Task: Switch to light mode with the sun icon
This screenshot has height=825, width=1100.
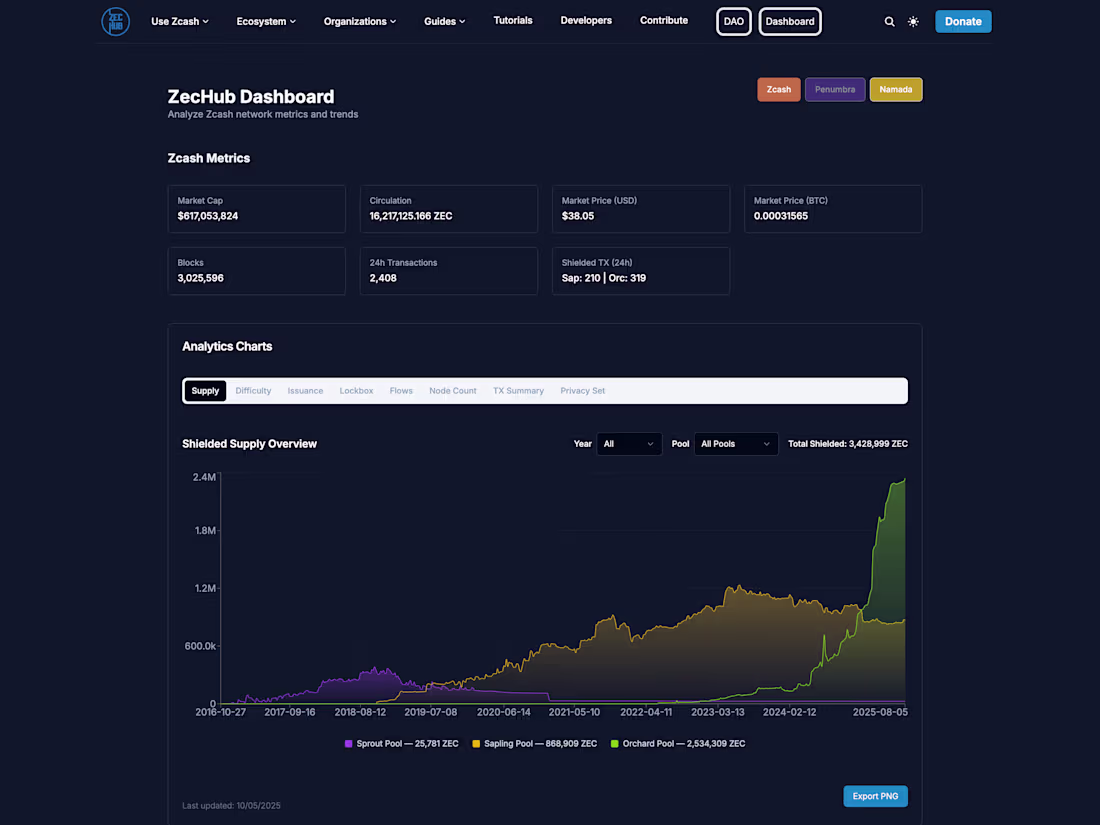Action: pos(913,20)
